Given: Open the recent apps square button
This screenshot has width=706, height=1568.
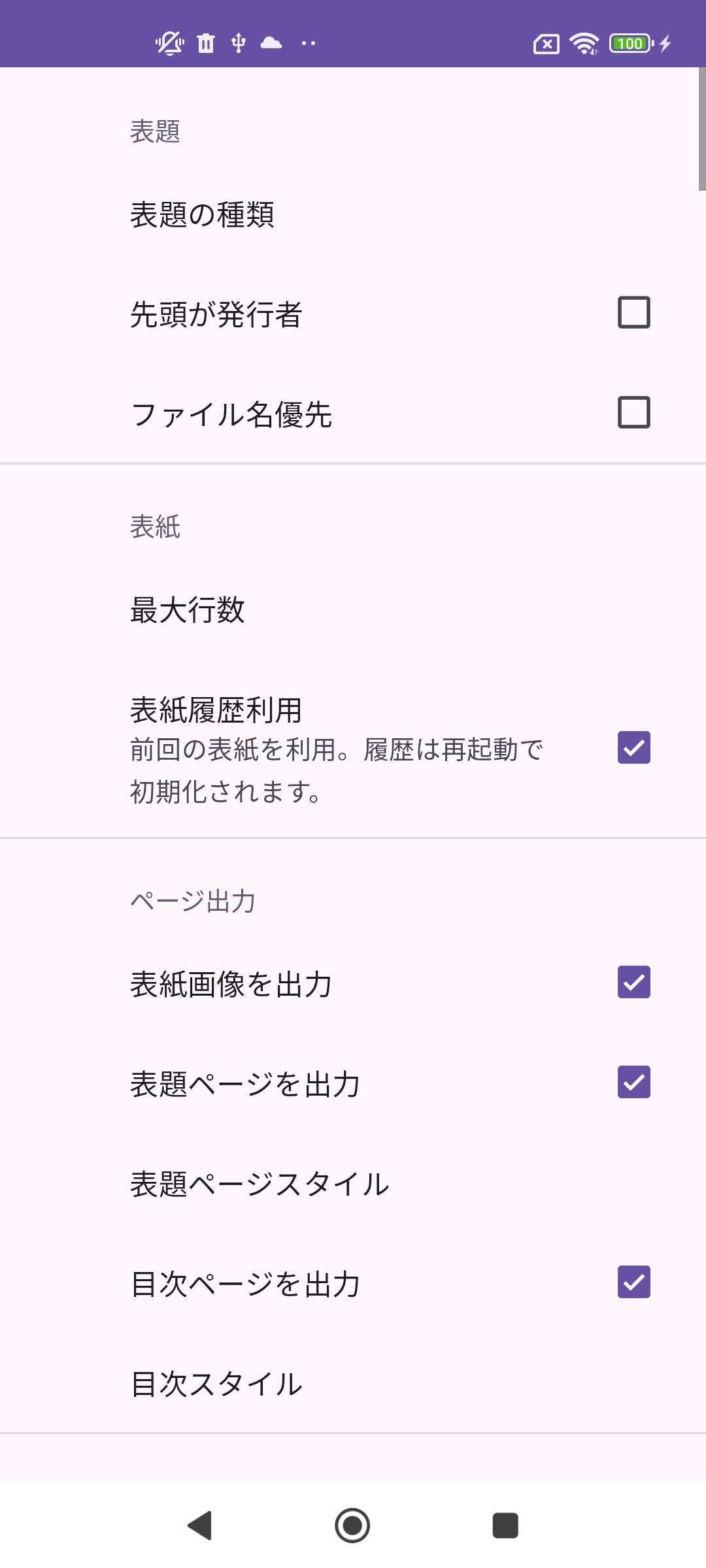Looking at the screenshot, I should click(505, 1526).
